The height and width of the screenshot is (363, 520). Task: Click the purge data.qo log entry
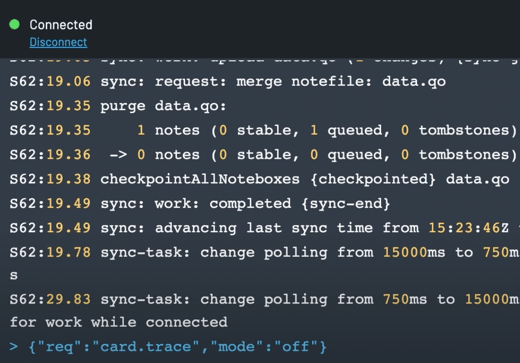118,106
